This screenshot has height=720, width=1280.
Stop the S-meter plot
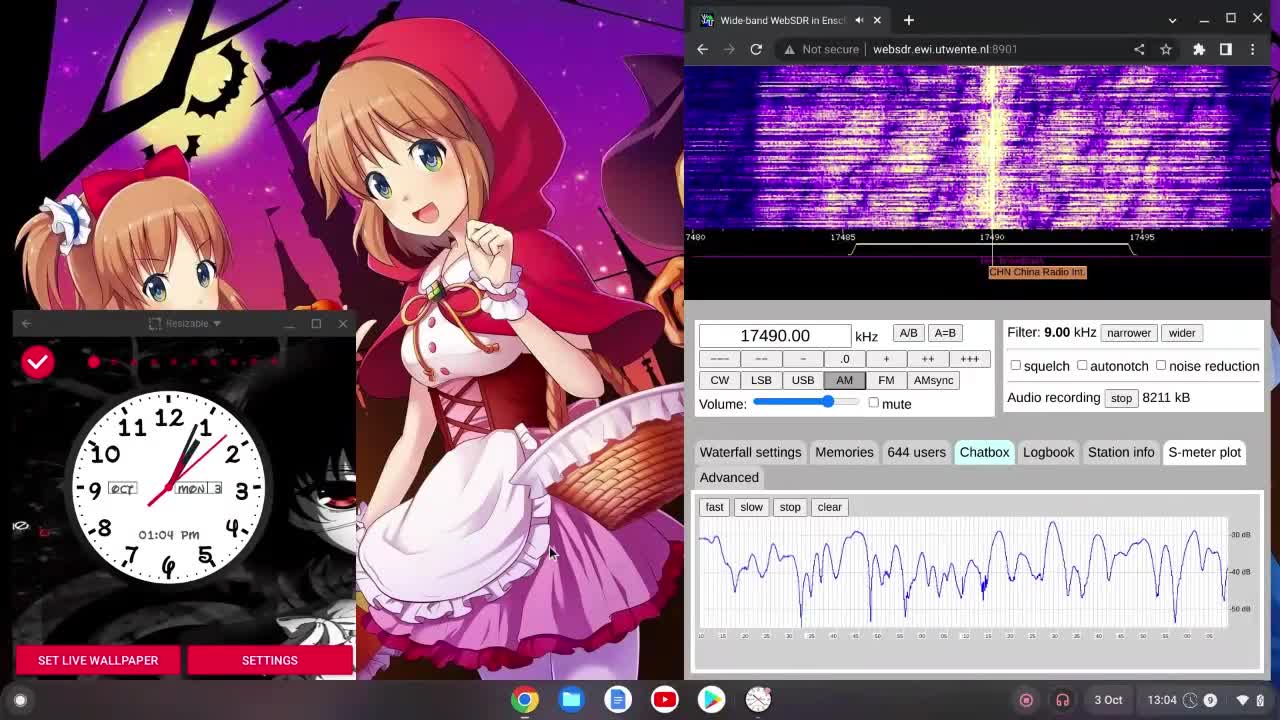pos(790,507)
